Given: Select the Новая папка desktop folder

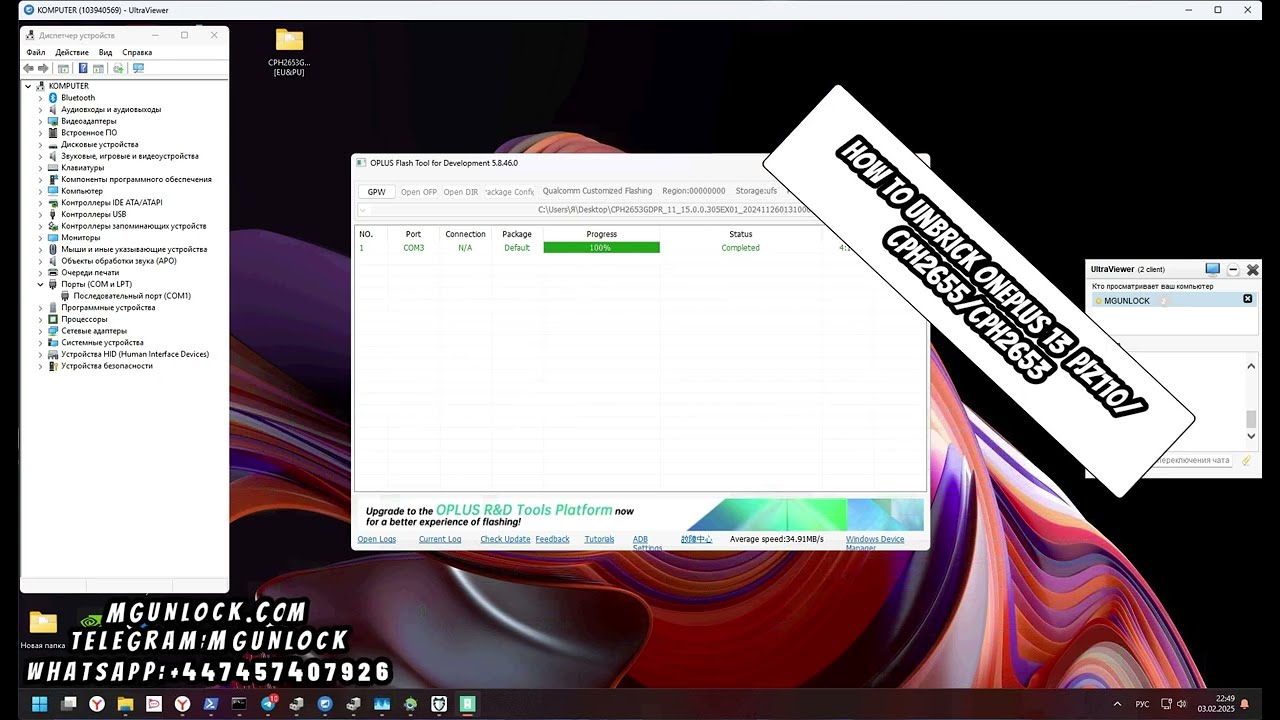Looking at the screenshot, I should pyautogui.click(x=43, y=630).
